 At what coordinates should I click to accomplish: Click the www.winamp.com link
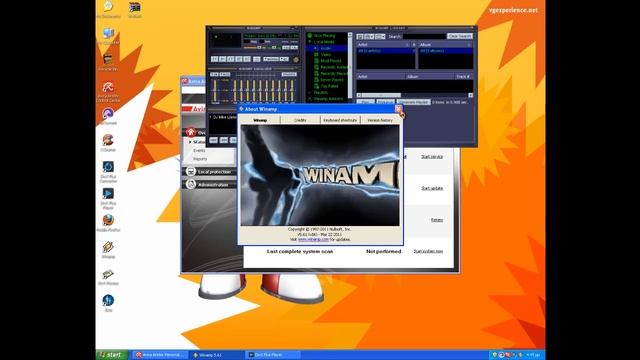[313, 239]
